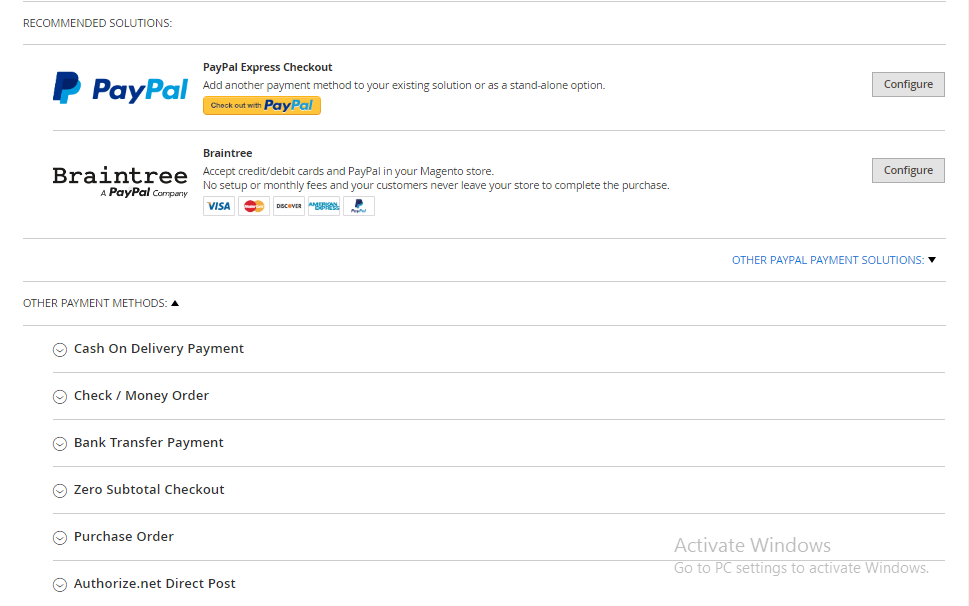Image resolution: width=969 pixels, height=606 pixels.
Task: Click 'Add another payment method' description
Action: point(404,85)
